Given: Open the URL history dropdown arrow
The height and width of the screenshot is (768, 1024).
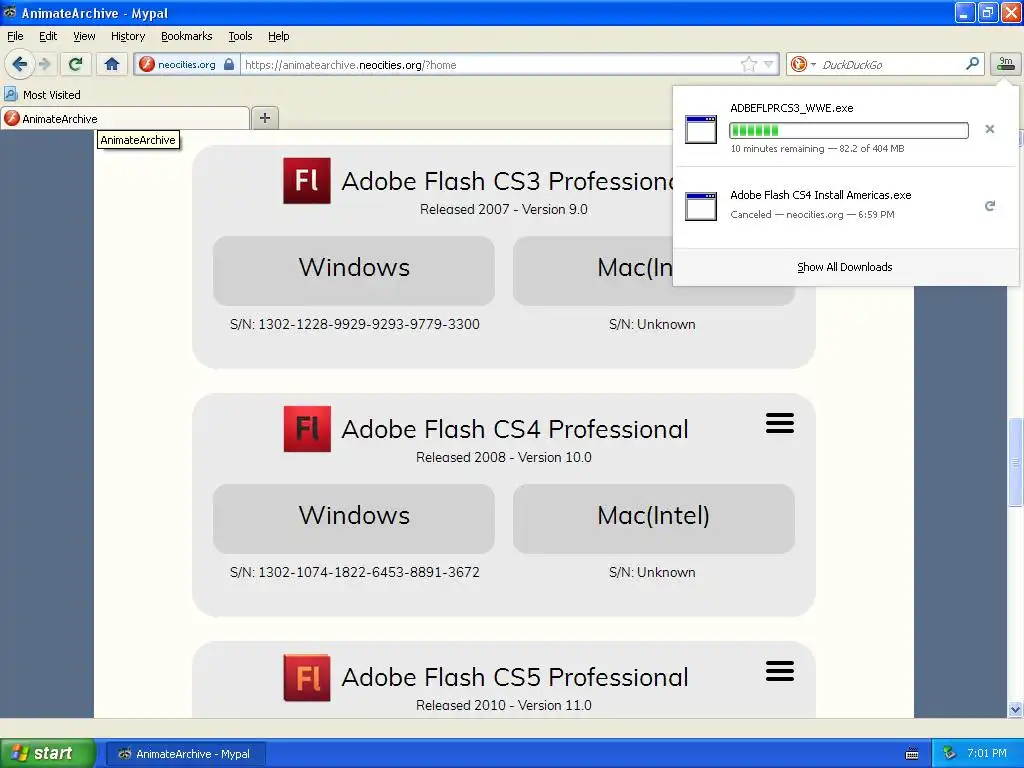Looking at the screenshot, I should click(769, 64).
